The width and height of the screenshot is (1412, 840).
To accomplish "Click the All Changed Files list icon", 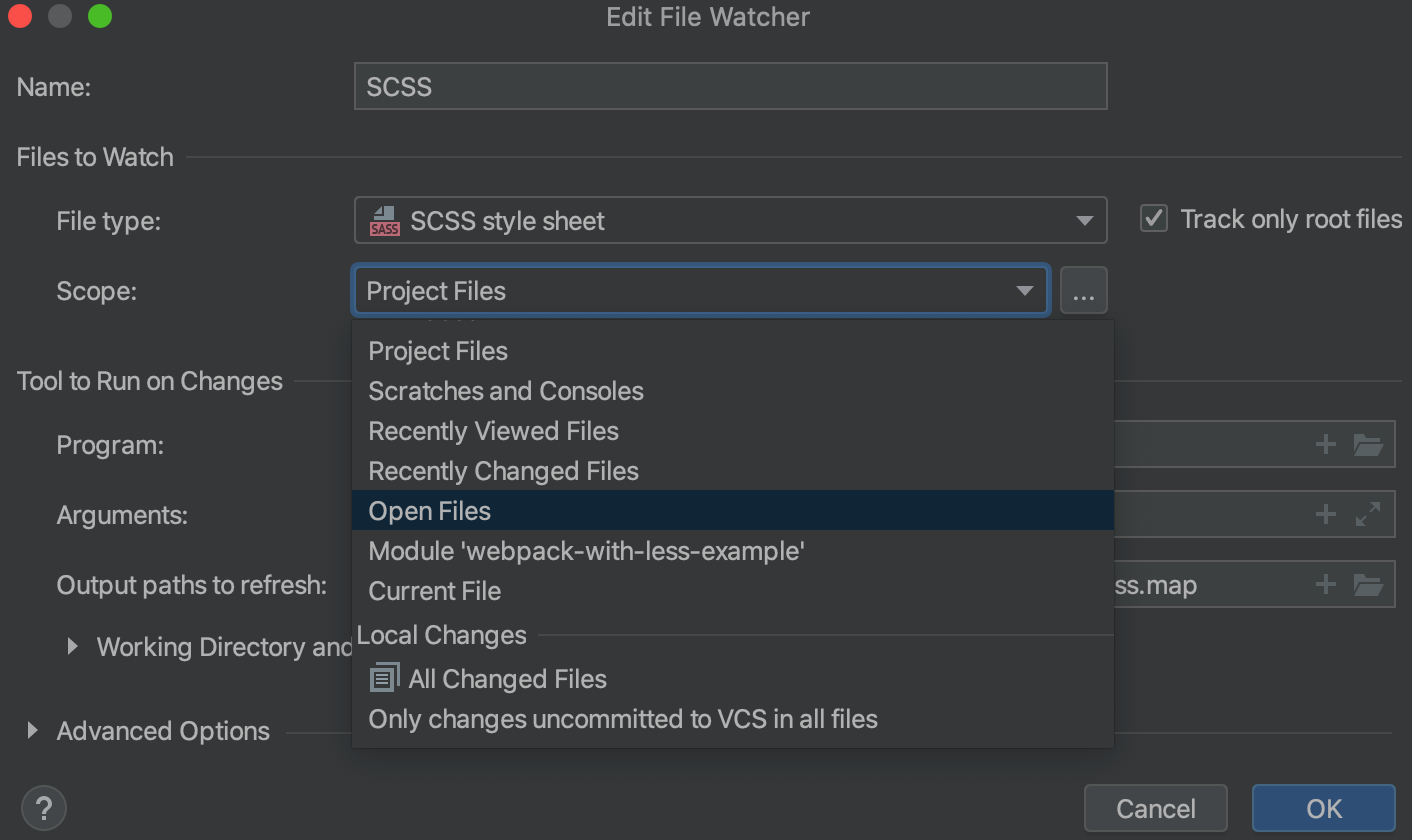I will 383,677.
